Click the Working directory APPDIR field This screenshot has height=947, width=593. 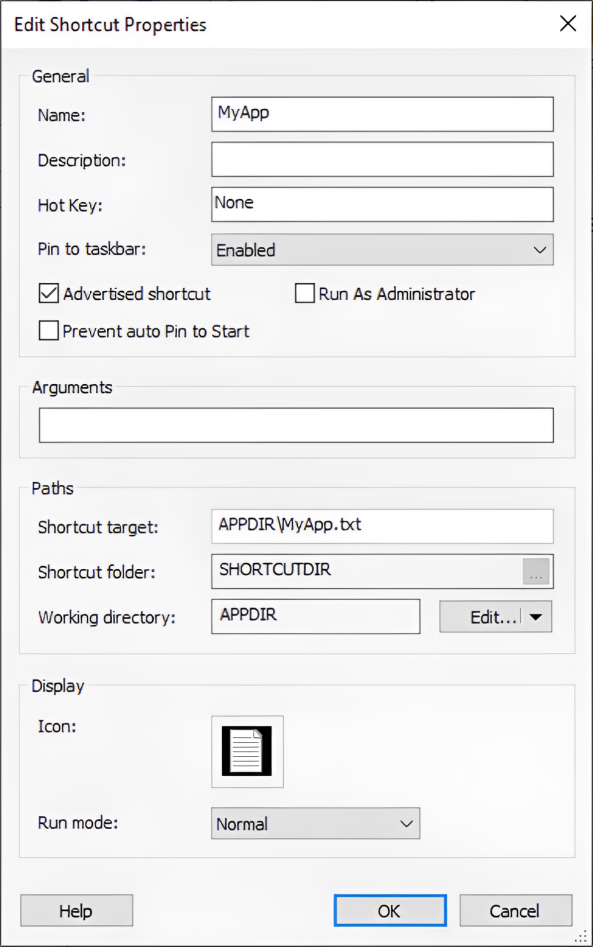(315, 617)
